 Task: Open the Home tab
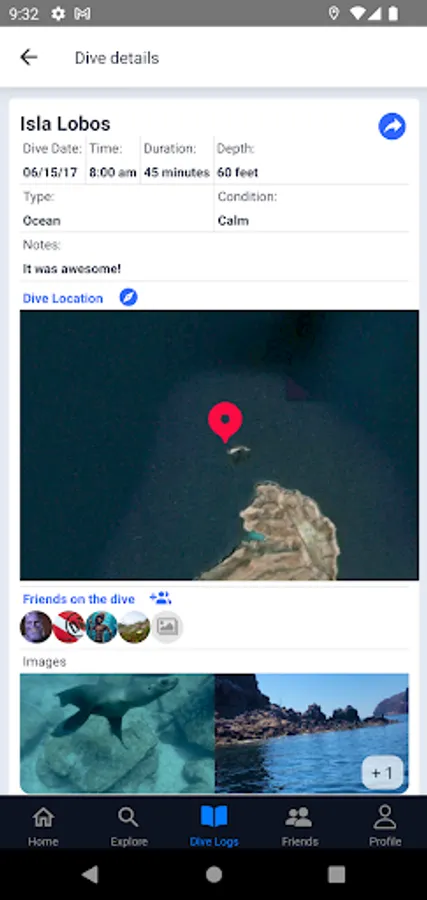43,825
